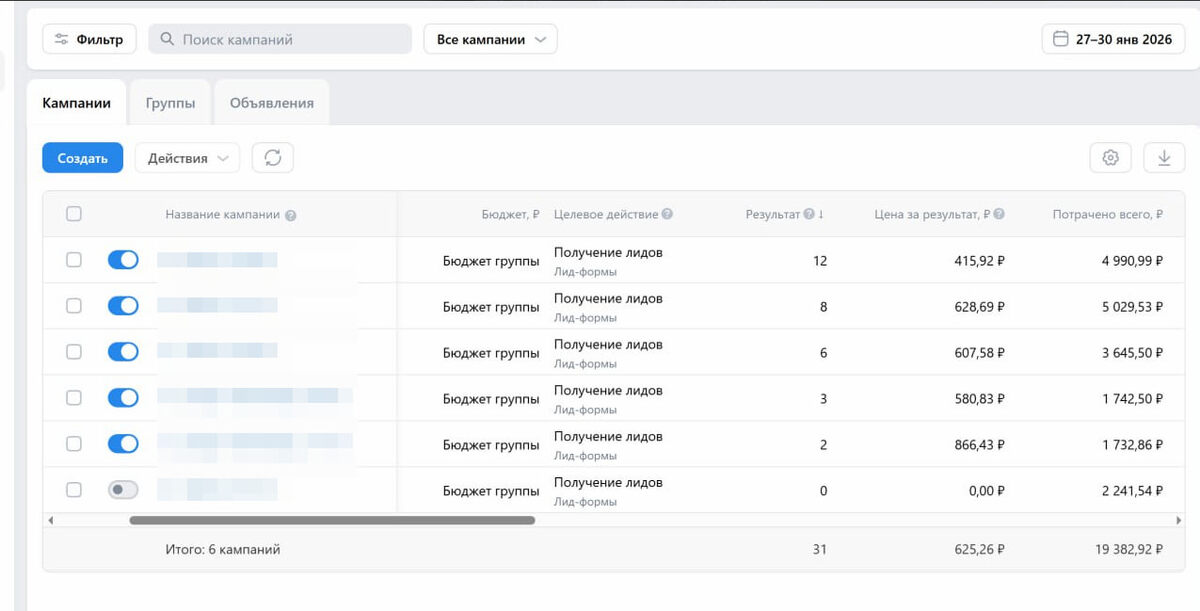This screenshot has height=611, width=1200.
Task: Click the refresh campaigns icon button
Action: (x=272, y=158)
